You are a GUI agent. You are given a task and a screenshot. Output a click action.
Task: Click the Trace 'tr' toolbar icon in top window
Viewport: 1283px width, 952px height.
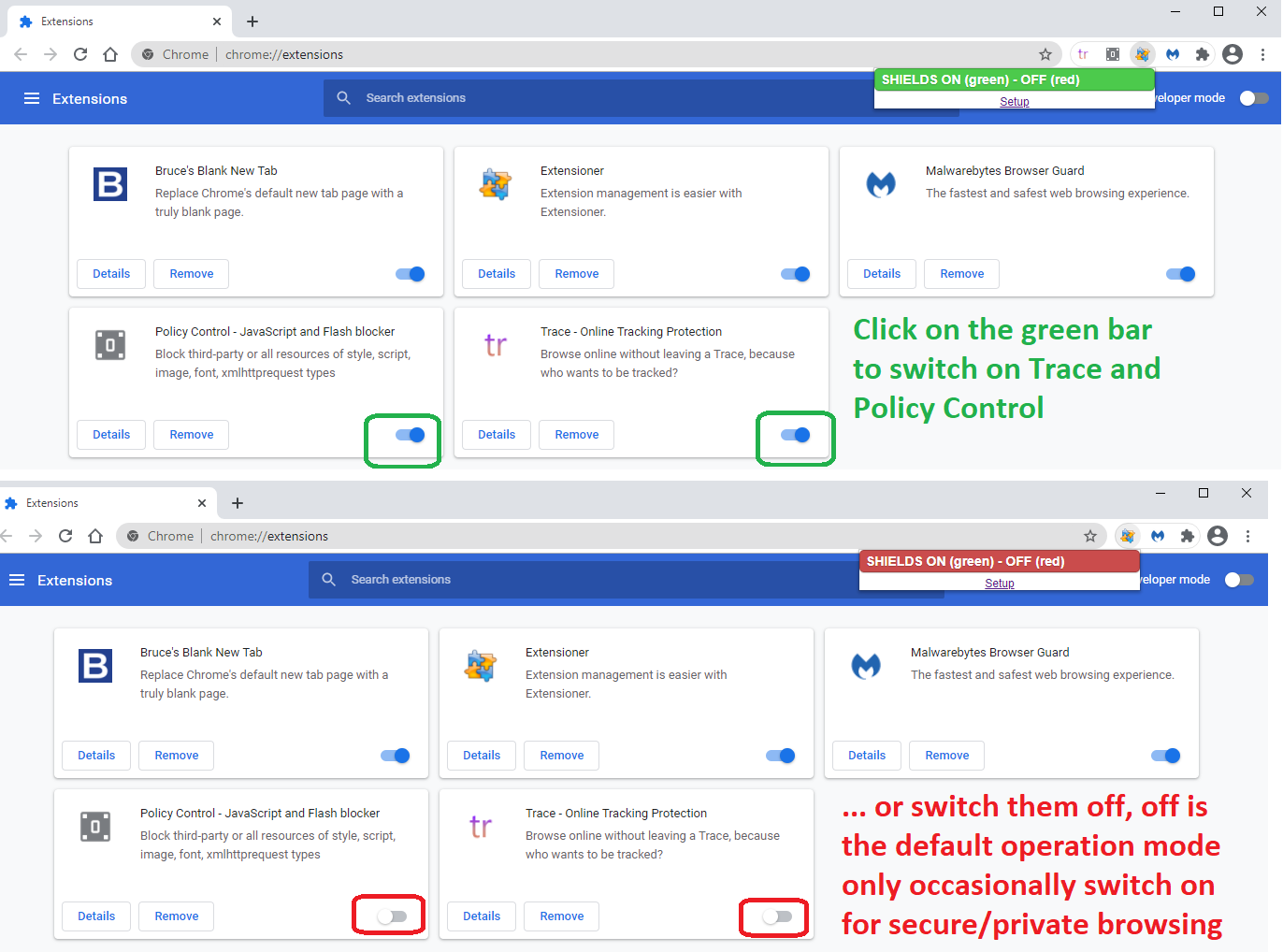click(x=1083, y=54)
